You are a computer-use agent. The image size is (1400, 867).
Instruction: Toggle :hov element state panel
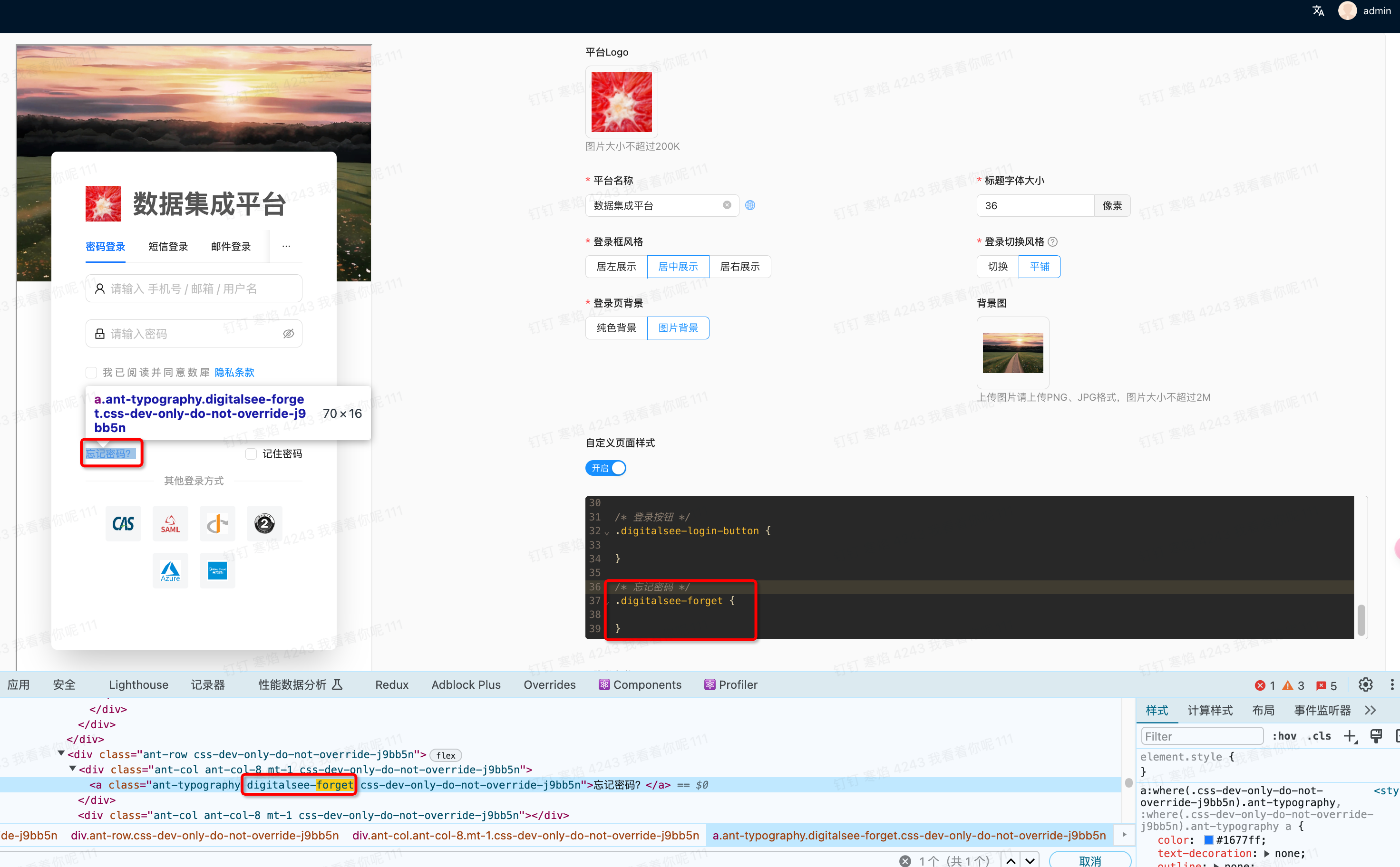[1284, 736]
